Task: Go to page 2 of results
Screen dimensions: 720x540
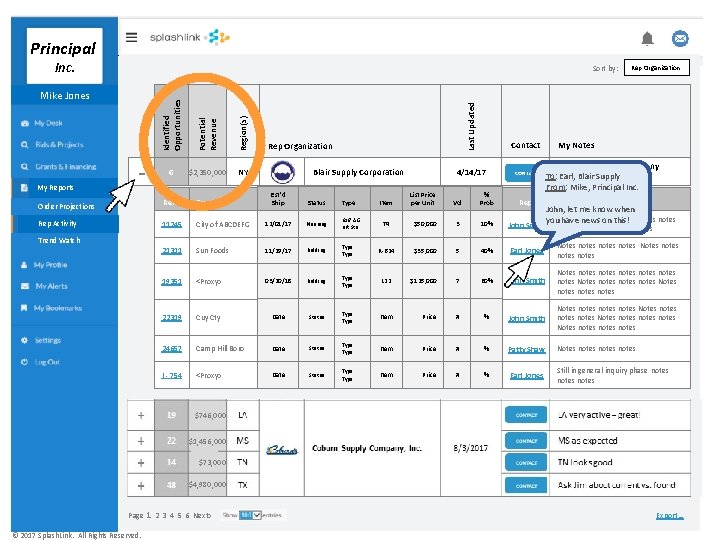Action: pyautogui.click(x=157, y=515)
